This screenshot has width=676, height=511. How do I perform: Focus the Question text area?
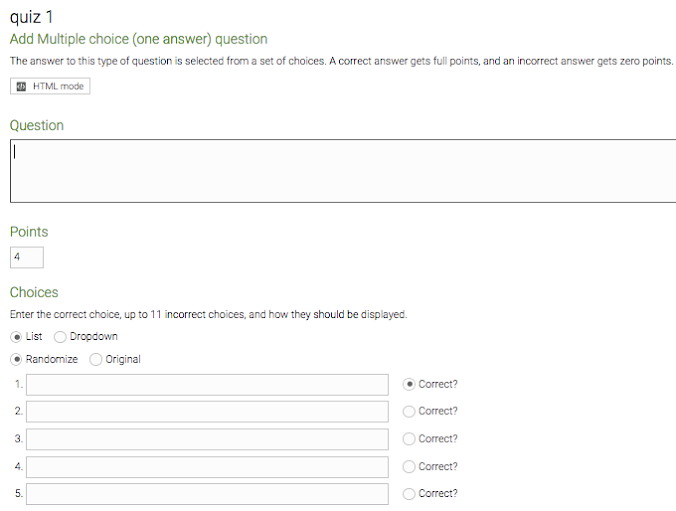point(342,171)
